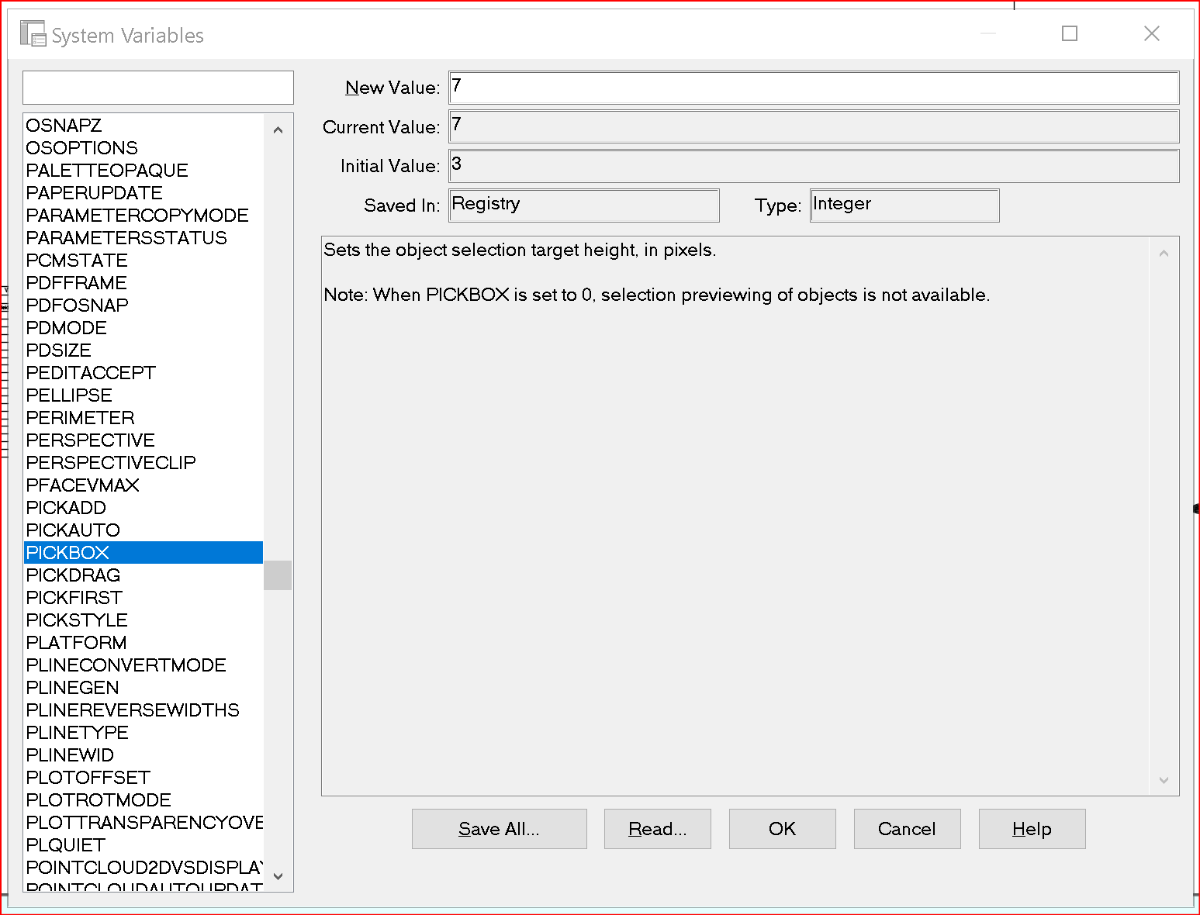Close the System Variables dialog
This screenshot has width=1200, height=915.
click(x=1151, y=33)
